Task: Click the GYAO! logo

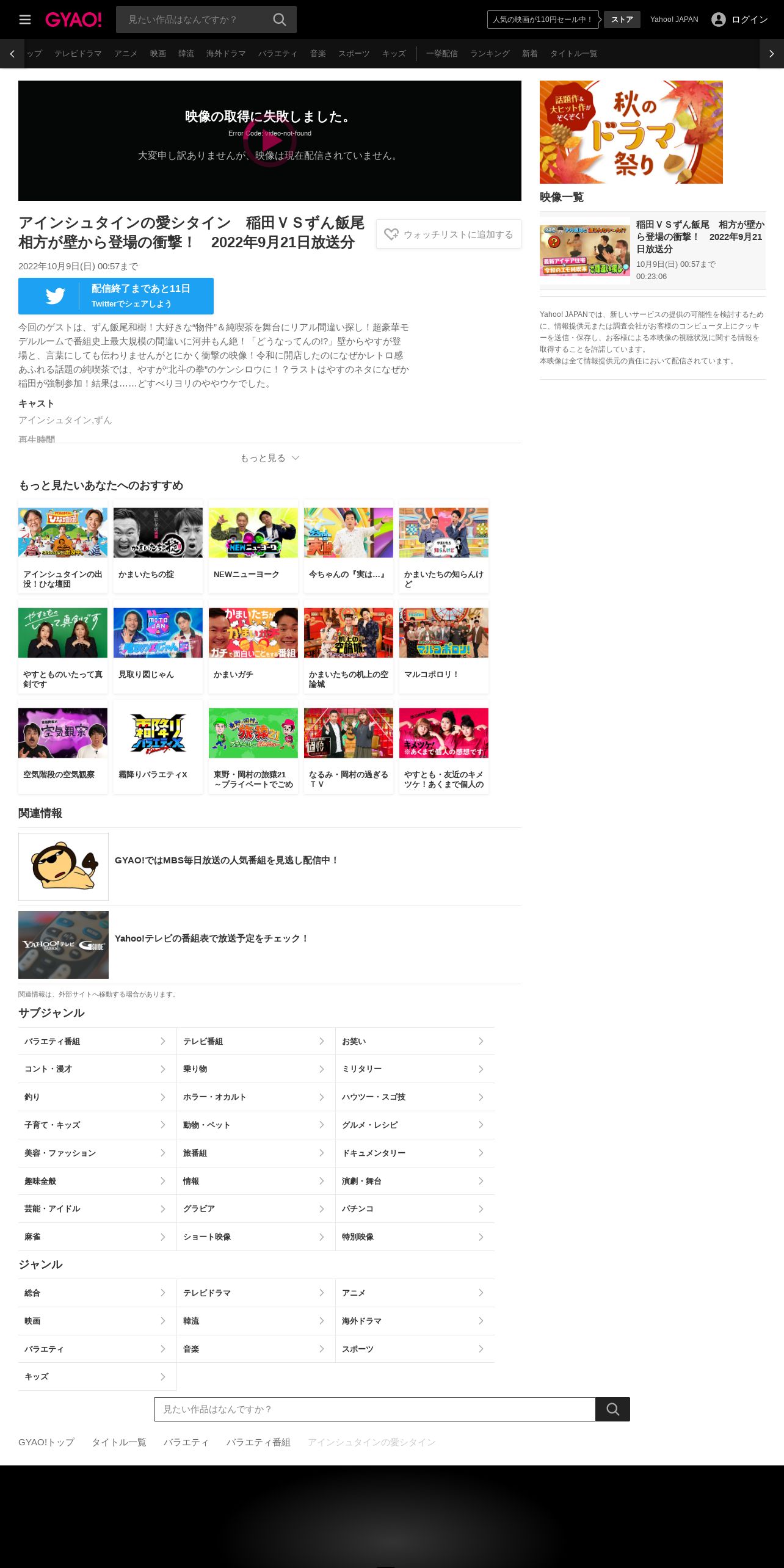Action: click(73, 20)
